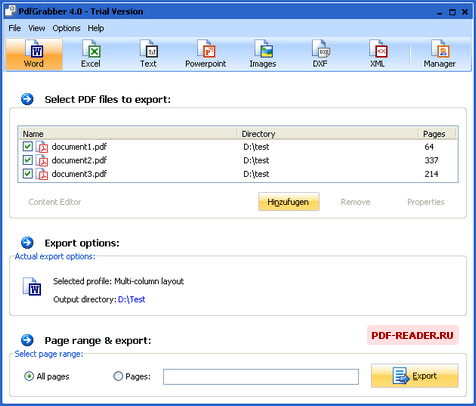Click page count 214 in the list
The width and height of the screenshot is (476, 406).
coord(431,174)
